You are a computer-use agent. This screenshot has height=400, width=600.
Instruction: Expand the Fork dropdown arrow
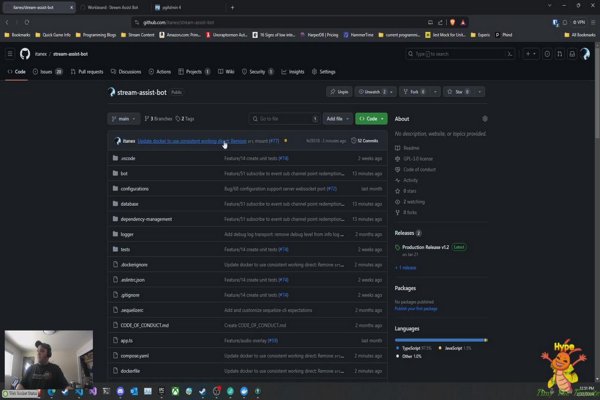[435, 92]
